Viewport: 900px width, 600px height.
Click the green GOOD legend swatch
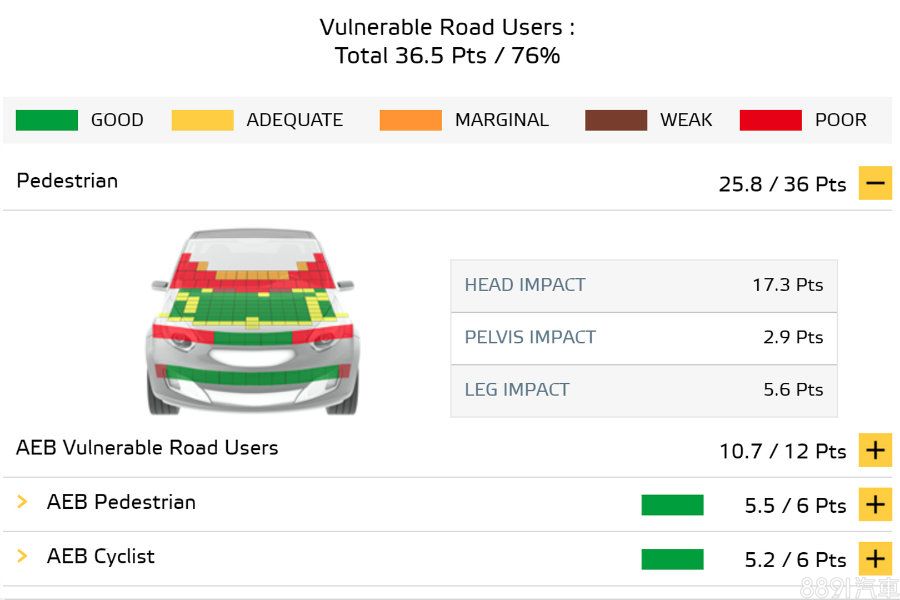click(47, 120)
